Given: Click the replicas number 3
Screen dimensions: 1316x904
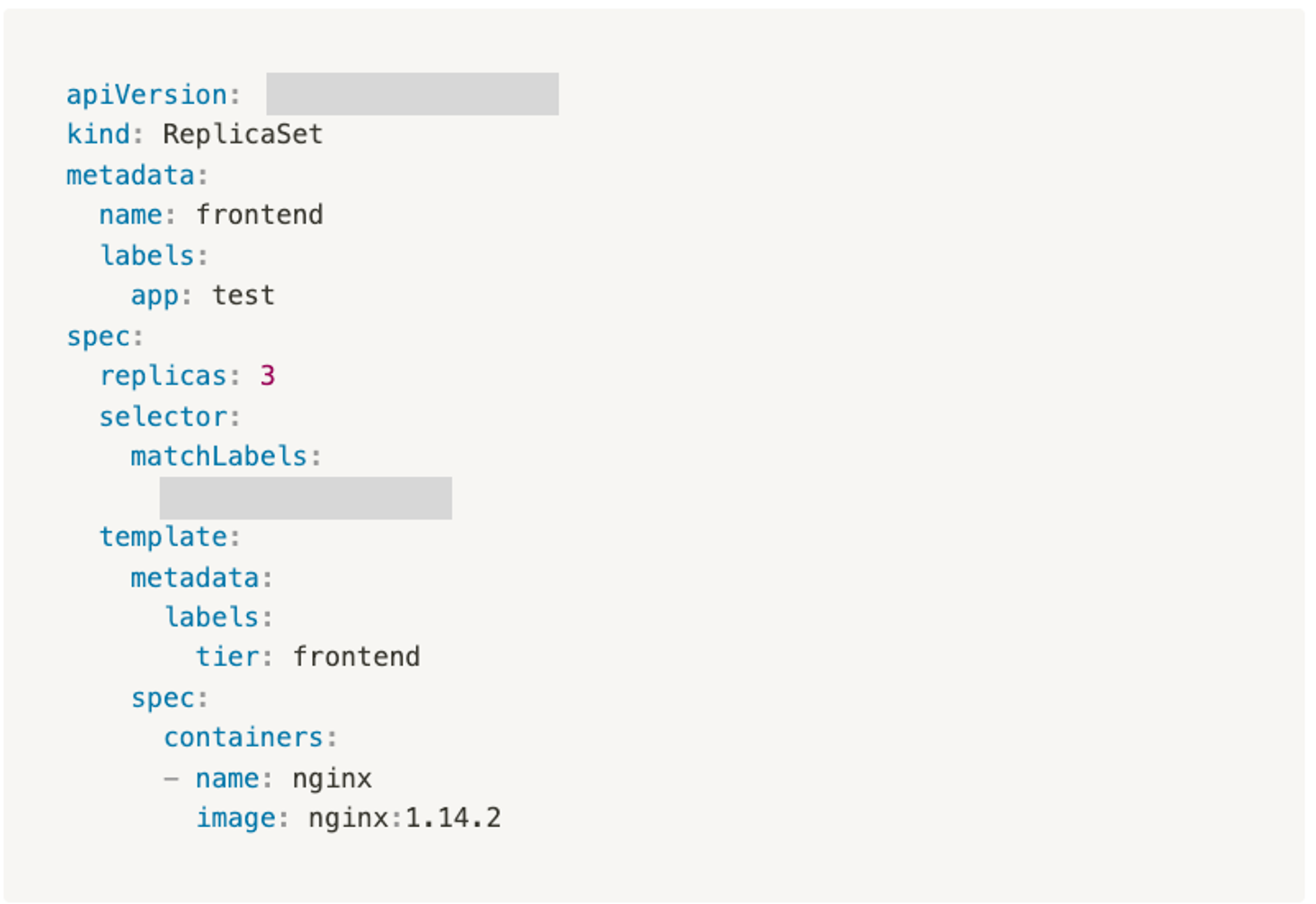Looking at the screenshot, I should [267, 376].
